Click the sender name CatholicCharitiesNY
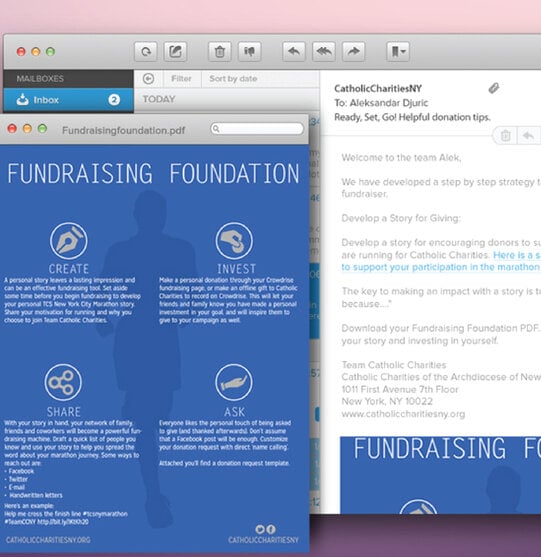The height and width of the screenshot is (557, 541). [378, 88]
